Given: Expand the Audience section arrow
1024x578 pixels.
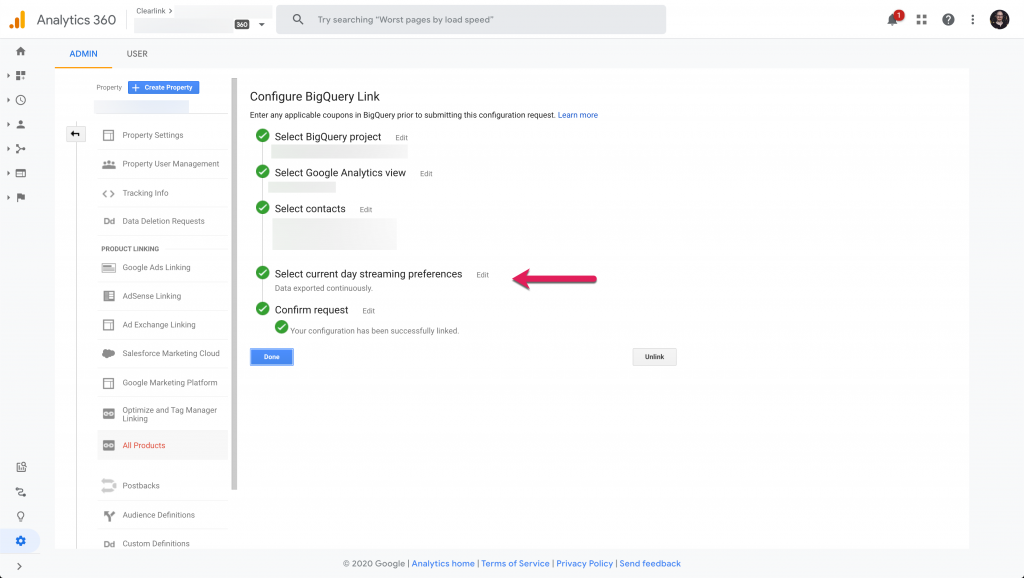Looking at the screenshot, I should (x=8, y=124).
